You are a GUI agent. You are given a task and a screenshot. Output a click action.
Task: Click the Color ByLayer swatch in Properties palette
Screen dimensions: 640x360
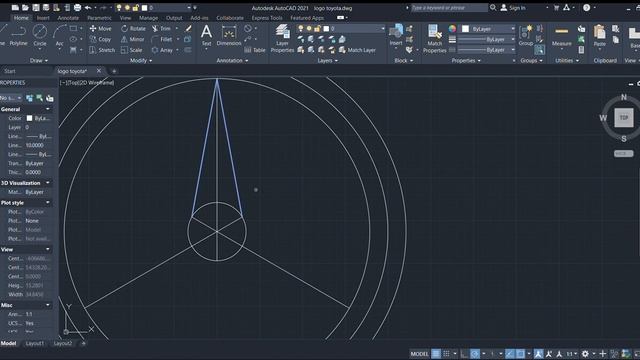pyautogui.click(x=29, y=118)
